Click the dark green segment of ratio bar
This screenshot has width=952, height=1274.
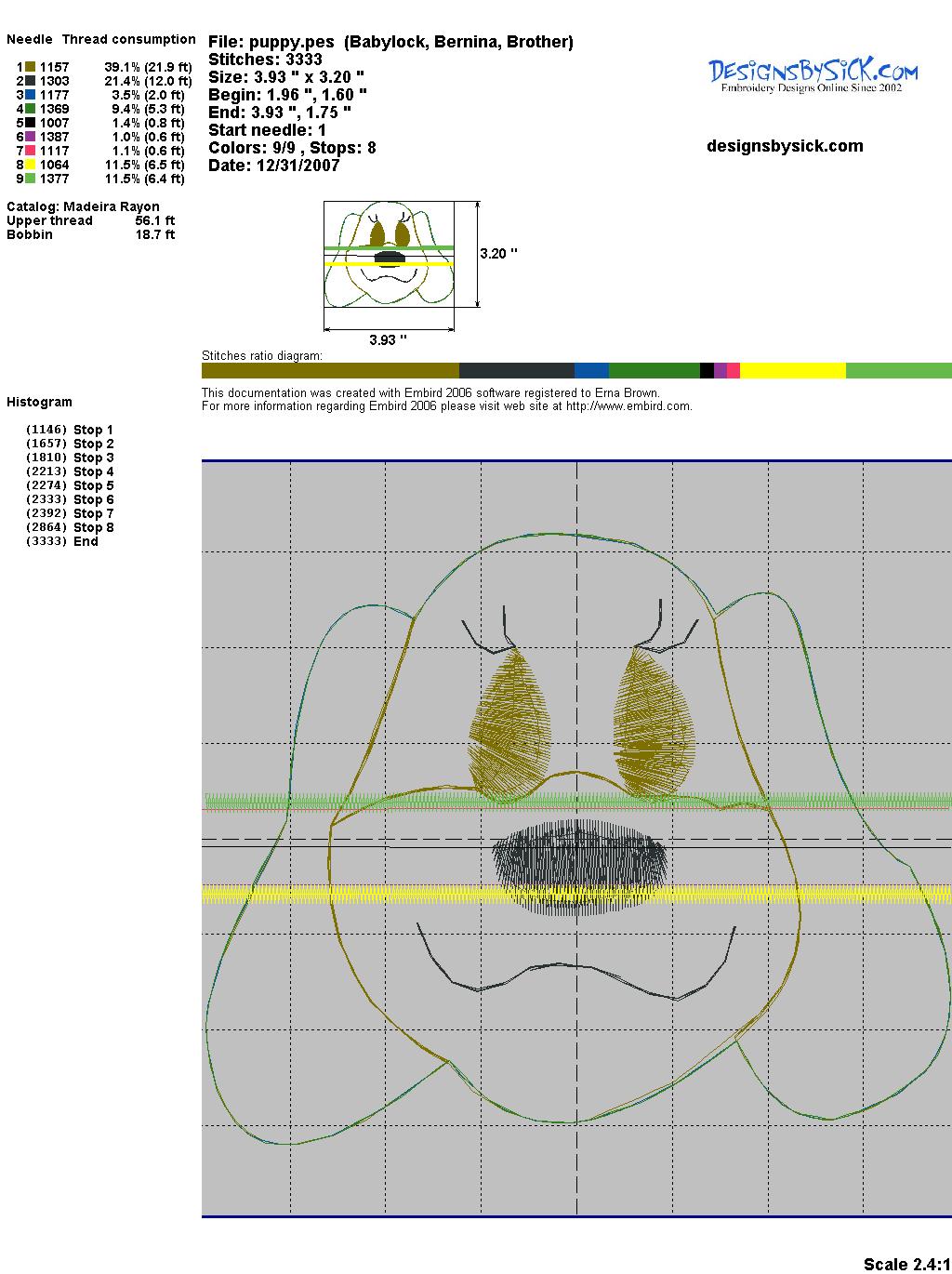[654, 371]
